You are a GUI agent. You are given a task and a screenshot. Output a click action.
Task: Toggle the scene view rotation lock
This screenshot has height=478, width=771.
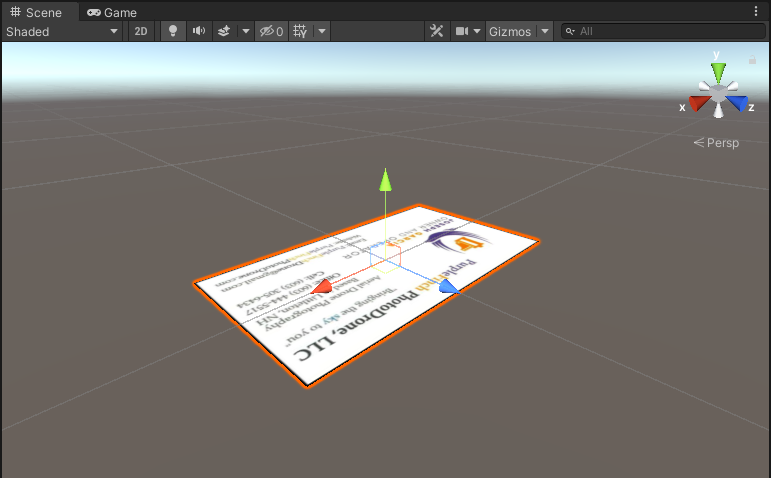tap(752, 60)
